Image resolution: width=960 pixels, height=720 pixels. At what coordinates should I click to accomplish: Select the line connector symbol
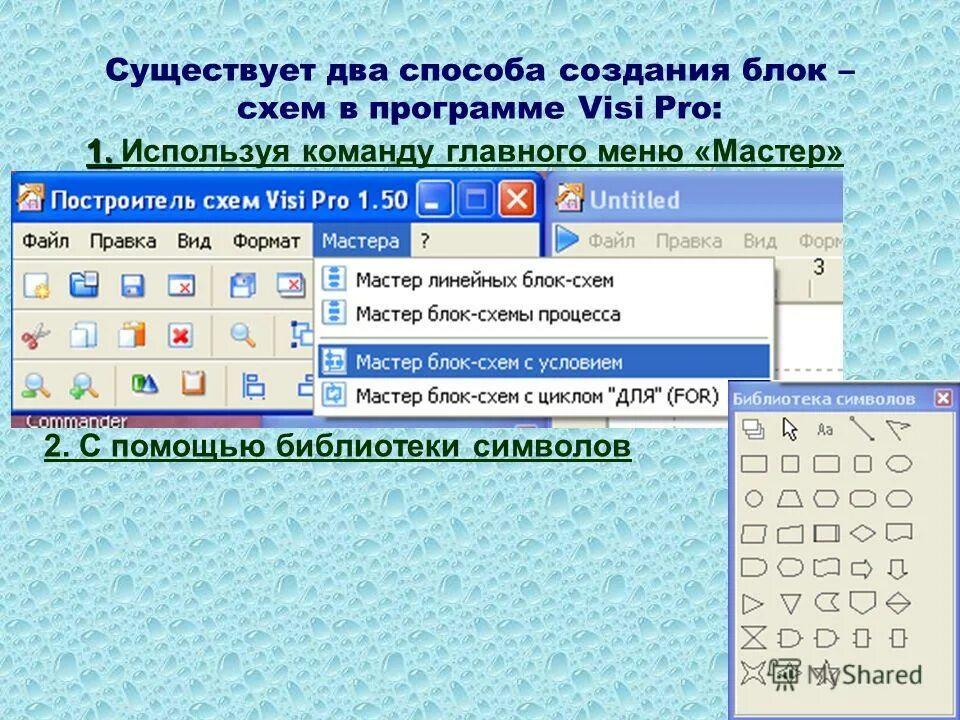pyautogui.click(x=863, y=427)
